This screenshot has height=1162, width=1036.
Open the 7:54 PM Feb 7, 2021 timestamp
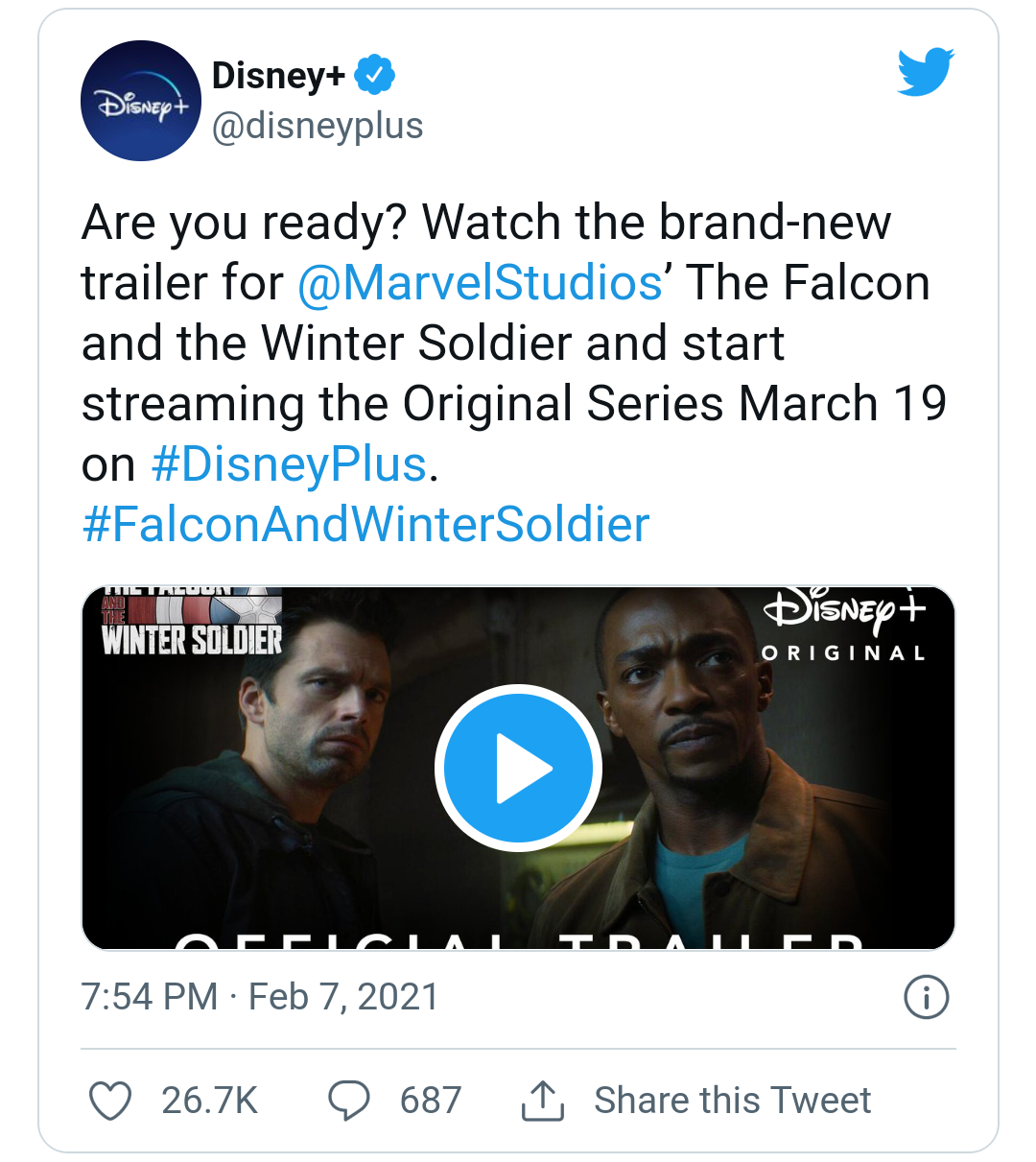pos(260,997)
